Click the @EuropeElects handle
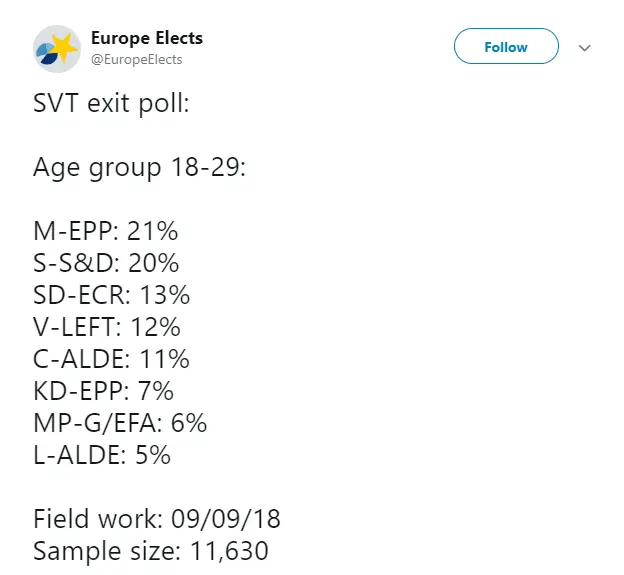 point(136,60)
